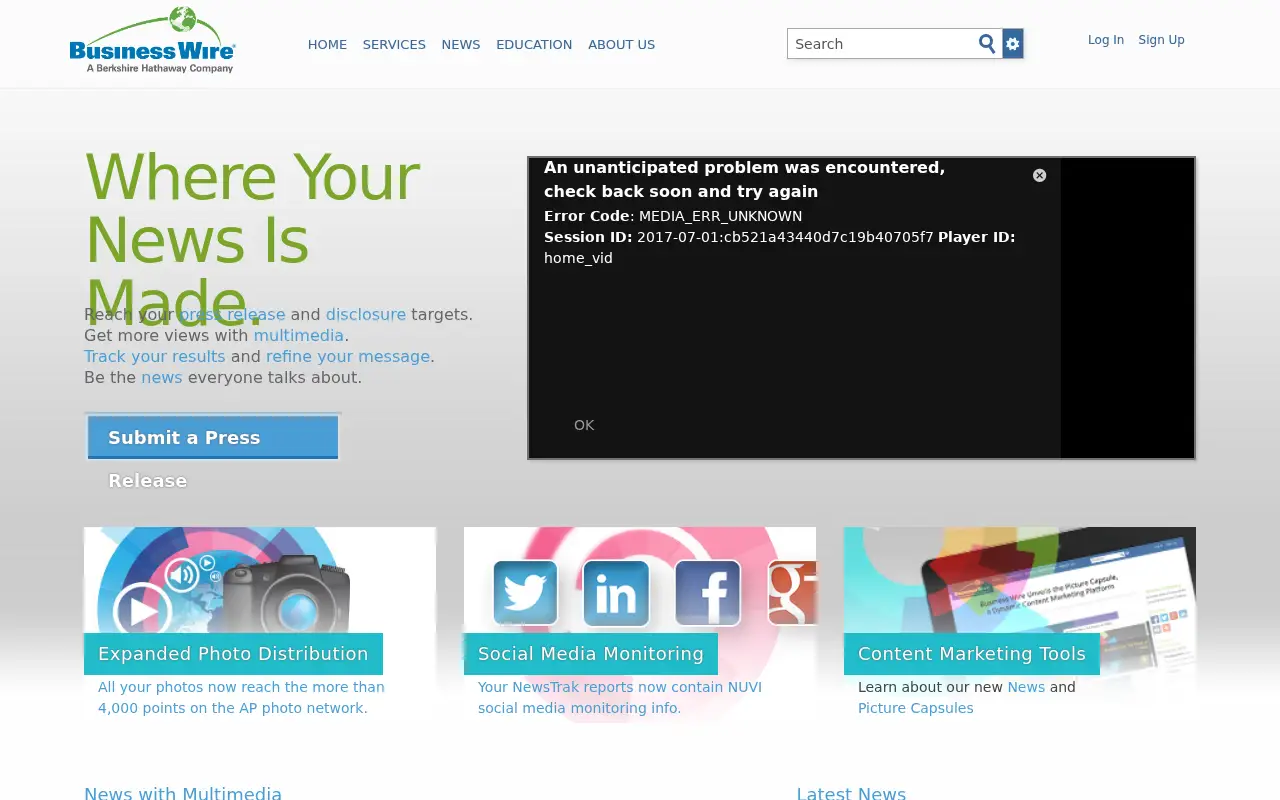Open the HOME menu item
Viewport: 1280px width, 800px height.
(x=327, y=45)
